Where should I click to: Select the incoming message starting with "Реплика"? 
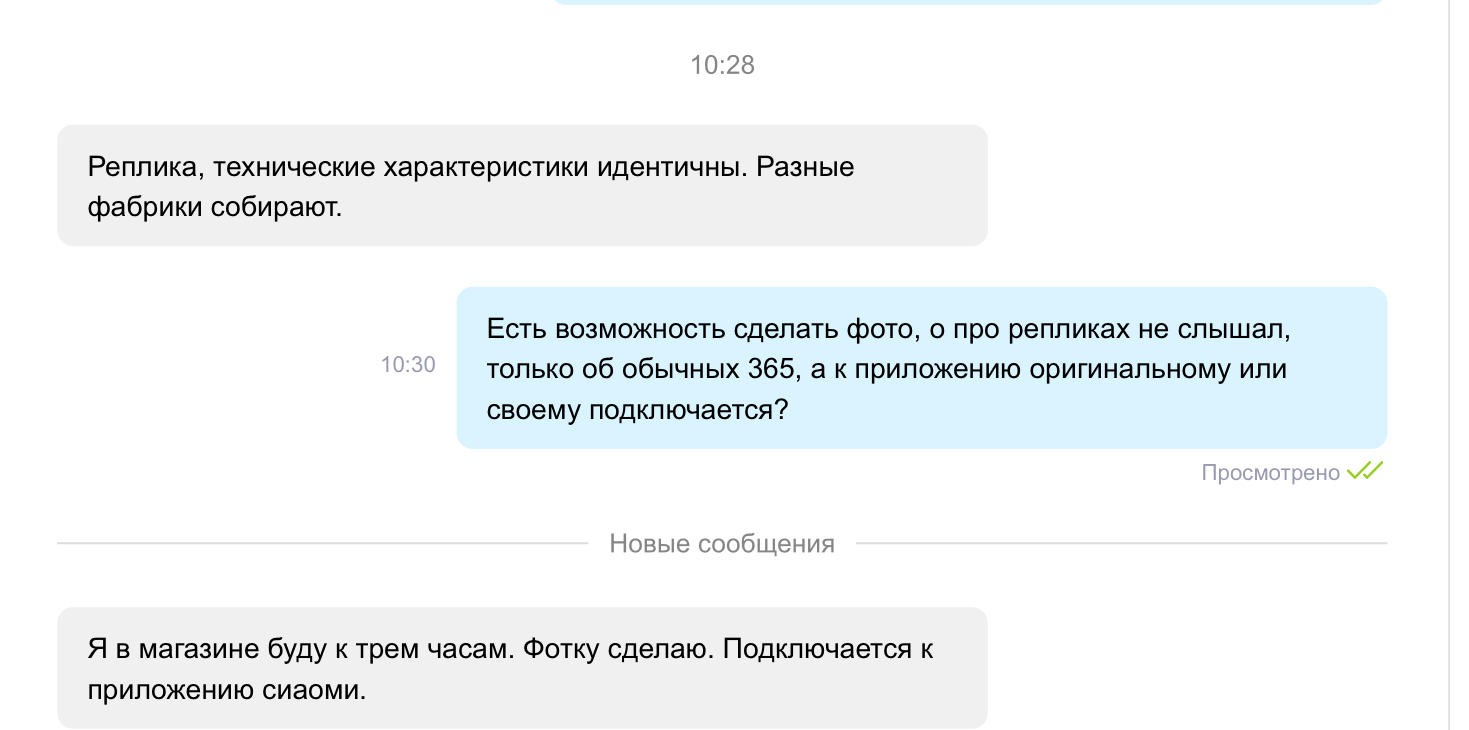pyautogui.click(x=522, y=185)
